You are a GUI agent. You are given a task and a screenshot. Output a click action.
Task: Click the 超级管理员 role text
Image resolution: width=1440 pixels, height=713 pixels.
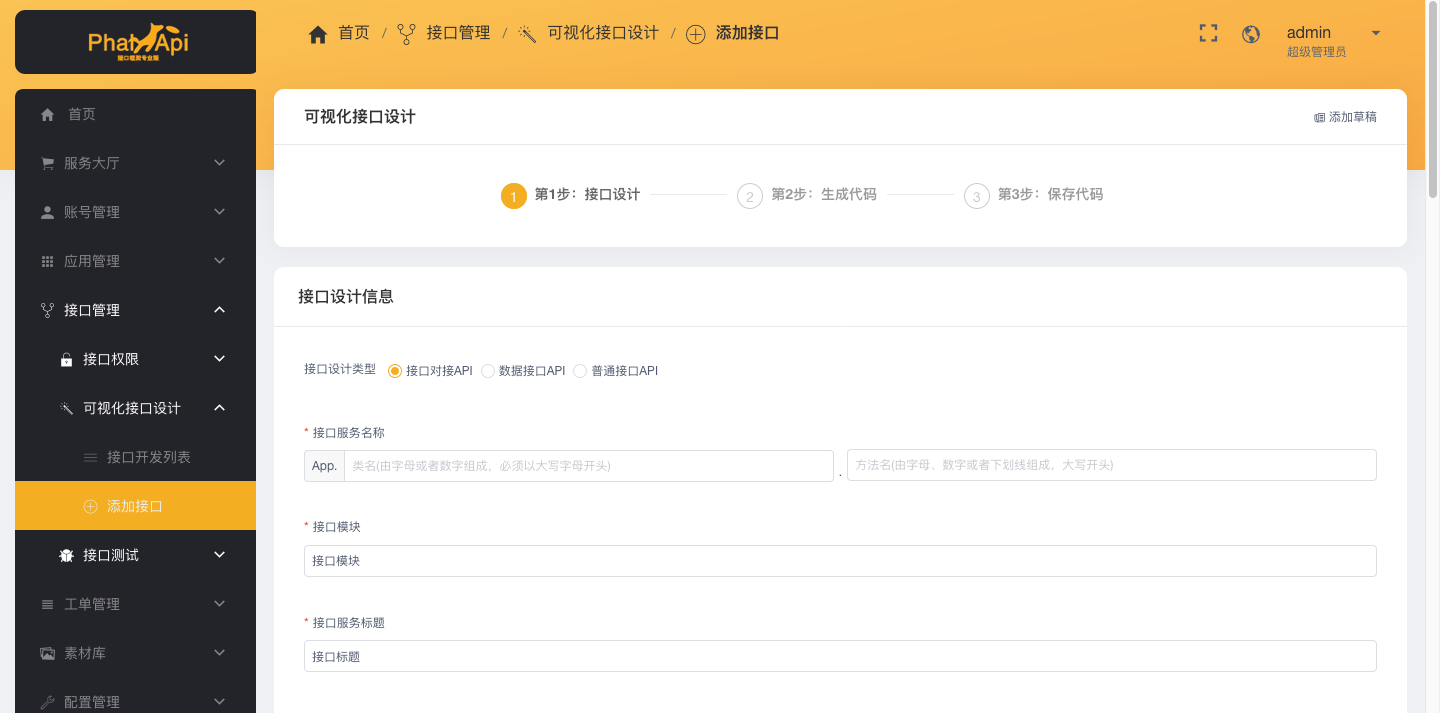point(1316,52)
